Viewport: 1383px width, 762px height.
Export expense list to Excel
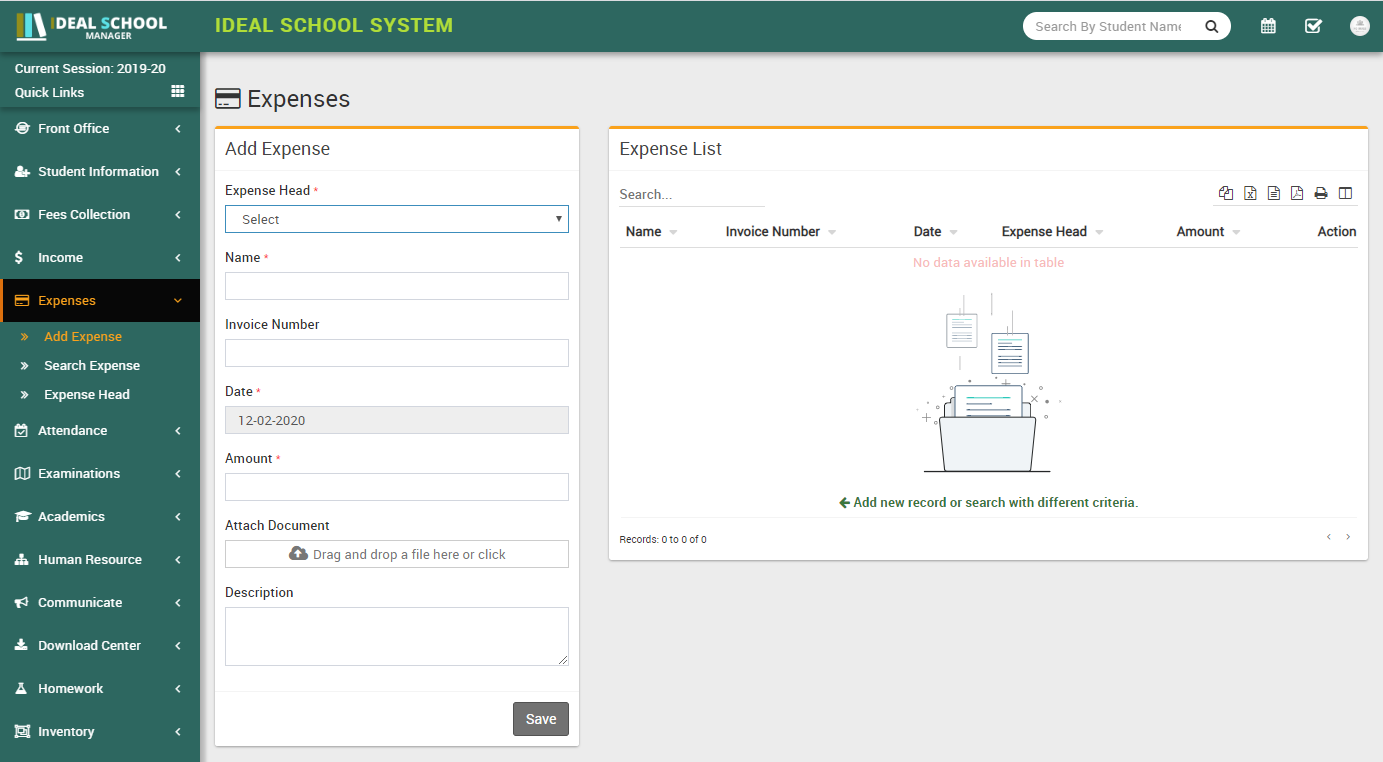[1250, 194]
